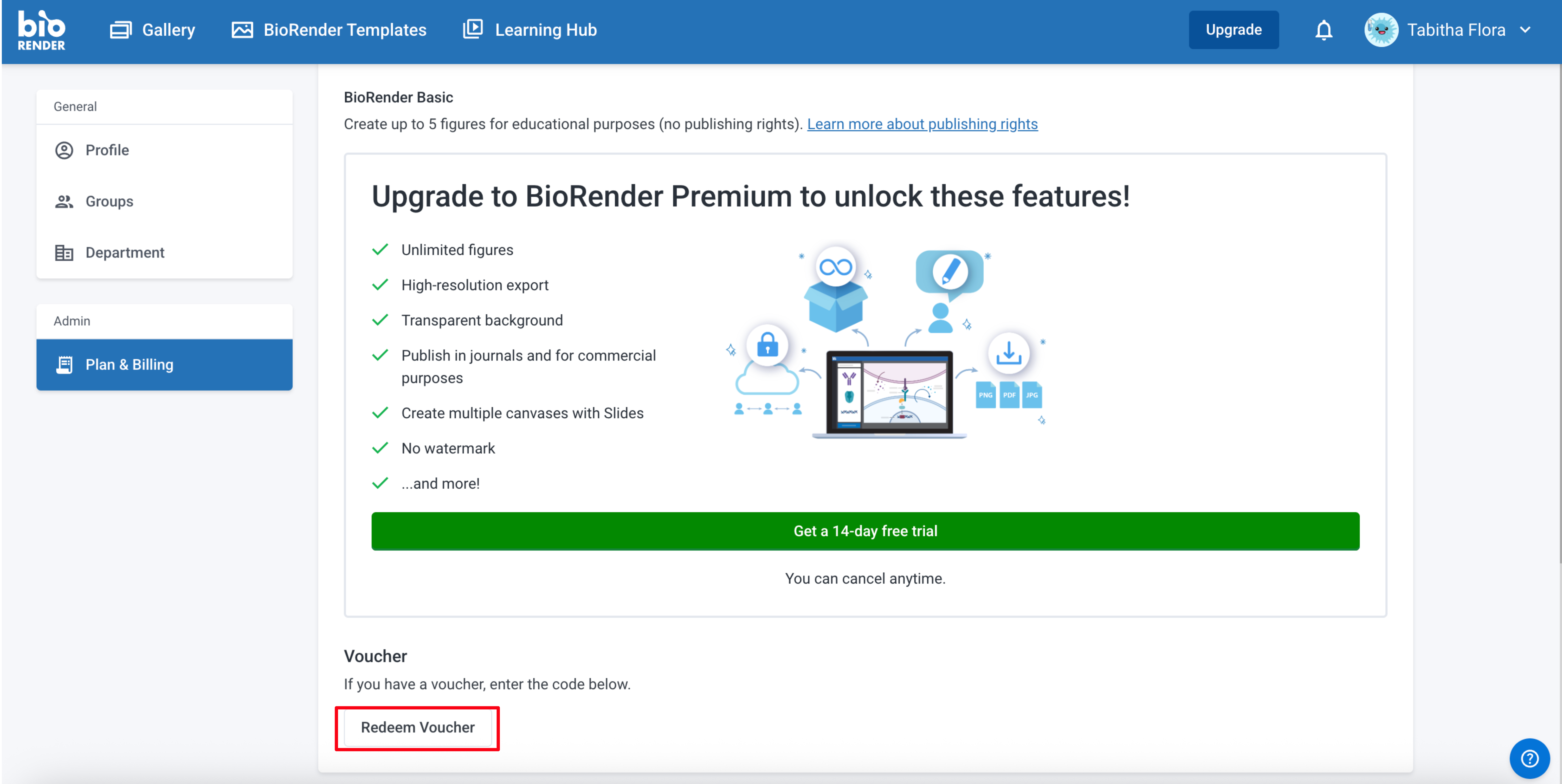1562x784 pixels.
Task: Click the Redeem Voucher button
Action: 417,727
